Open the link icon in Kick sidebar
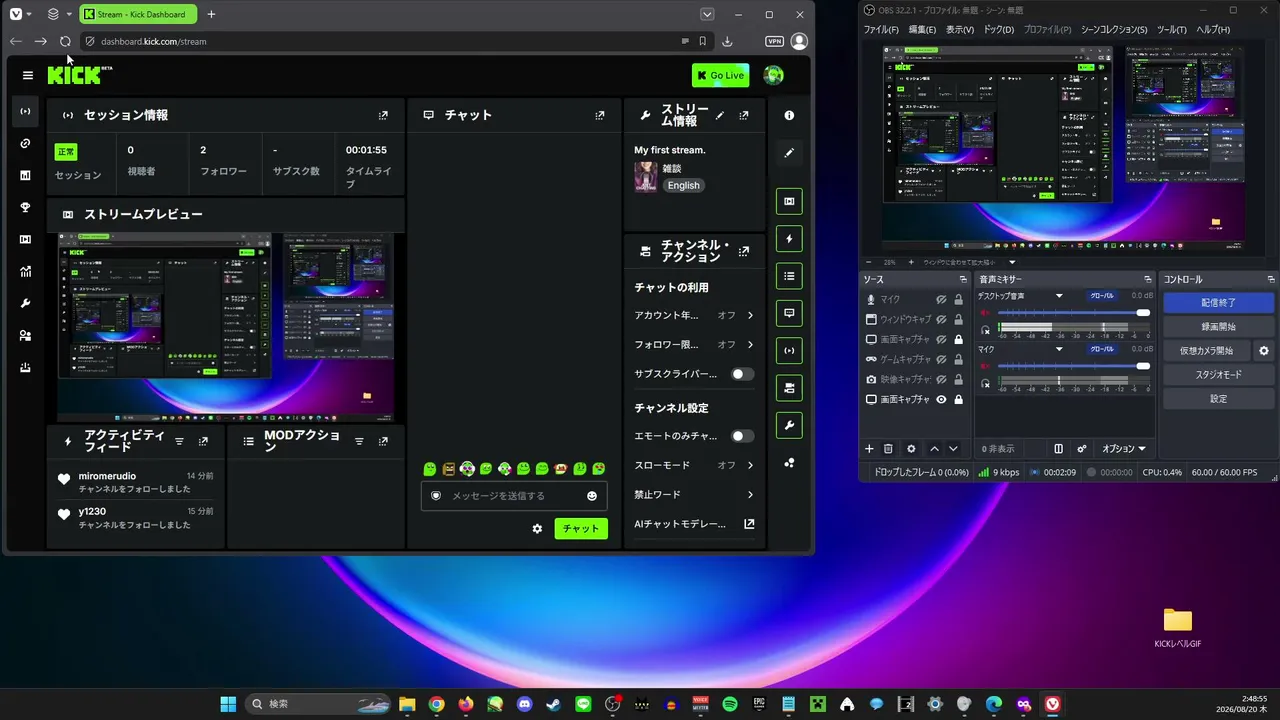The image size is (1280, 720). click(x=25, y=143)
